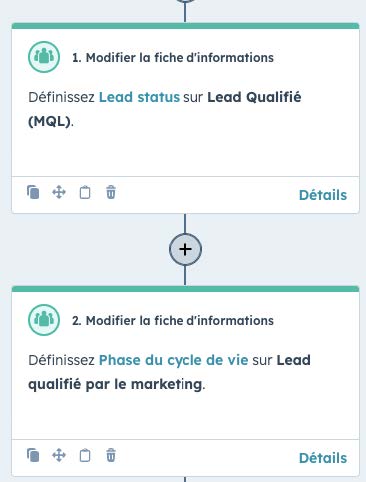
Task: Delete action 1 with the trash icon
Action: (x=111, y=192)
